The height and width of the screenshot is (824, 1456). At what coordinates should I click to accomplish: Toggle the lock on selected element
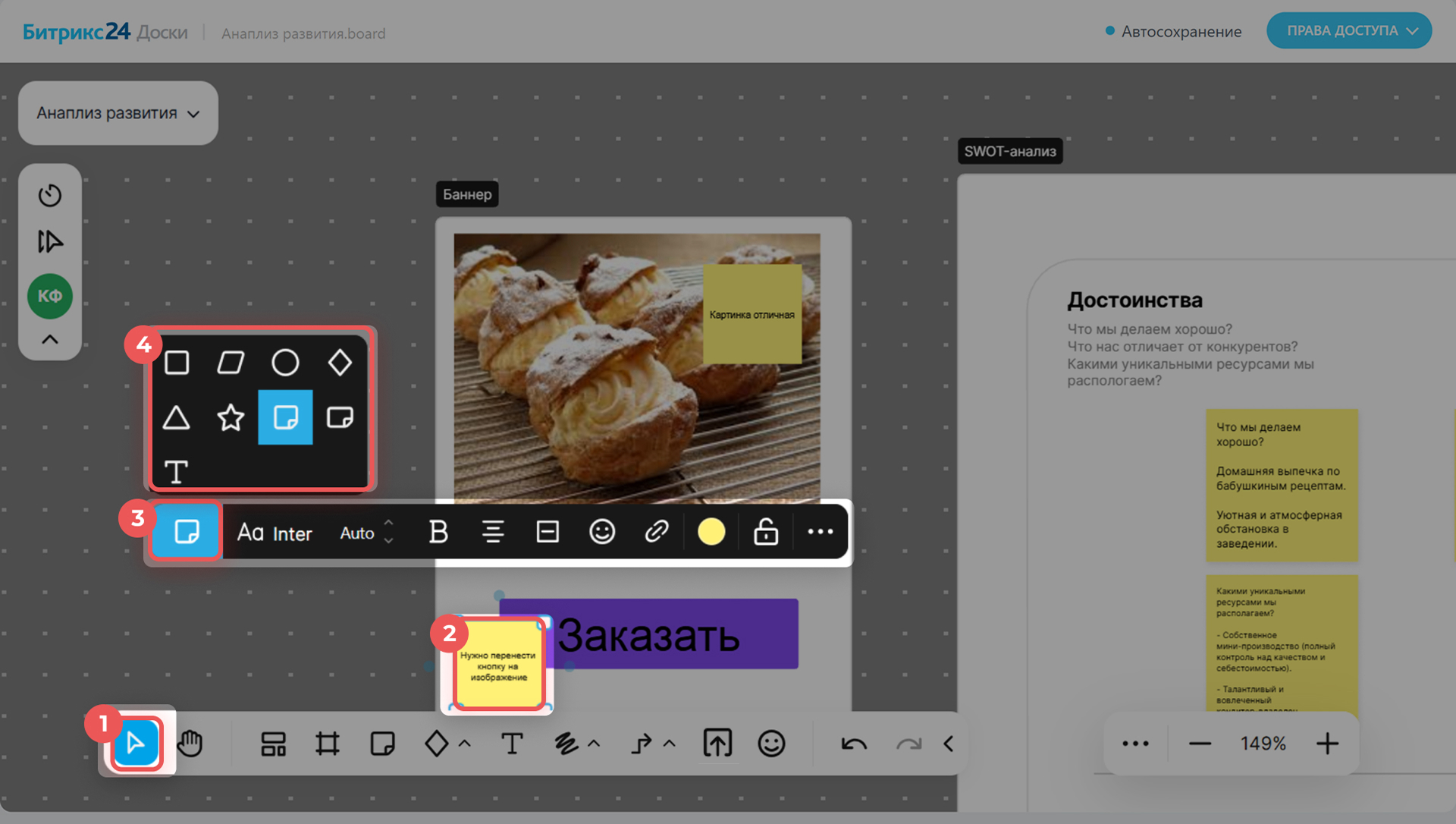(766, 532)
